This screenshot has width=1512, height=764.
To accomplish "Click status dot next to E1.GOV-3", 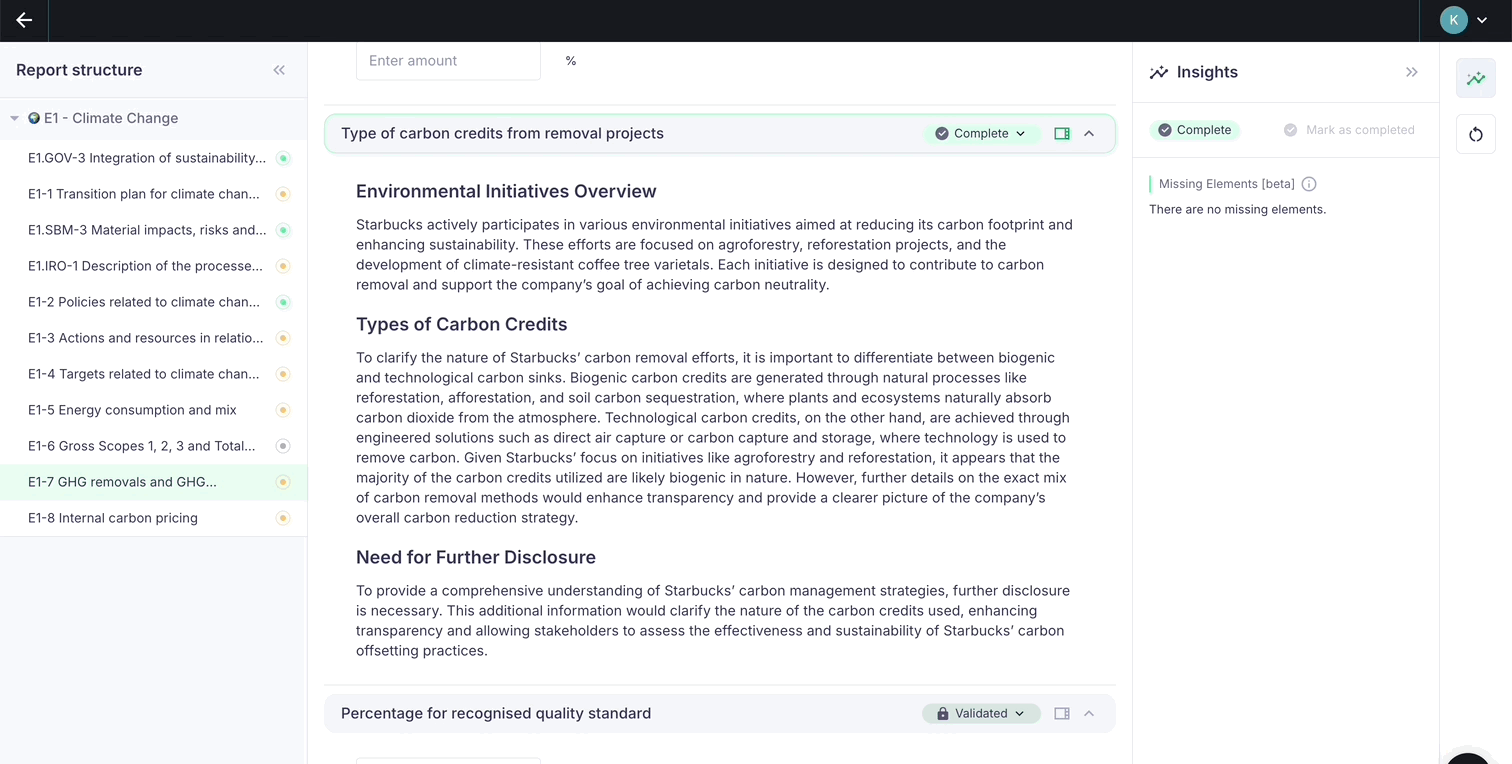I will click(283, 158).
